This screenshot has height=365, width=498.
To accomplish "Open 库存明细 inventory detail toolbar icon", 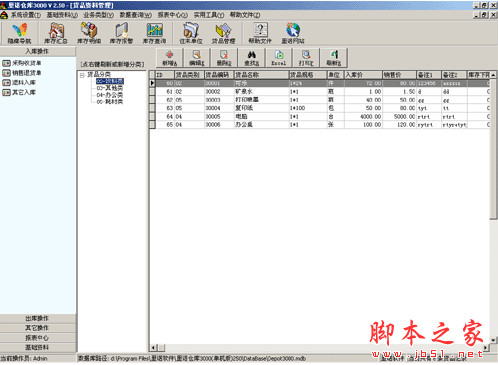I will click(x=89, y=33).
